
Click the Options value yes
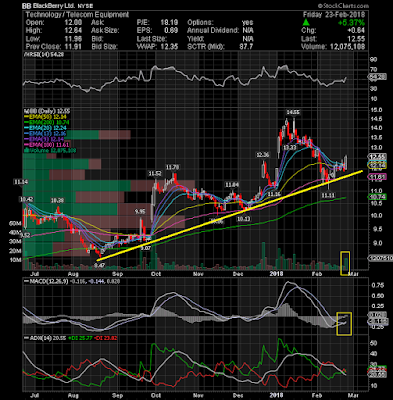pyautogui.click(x=248, y=23)
